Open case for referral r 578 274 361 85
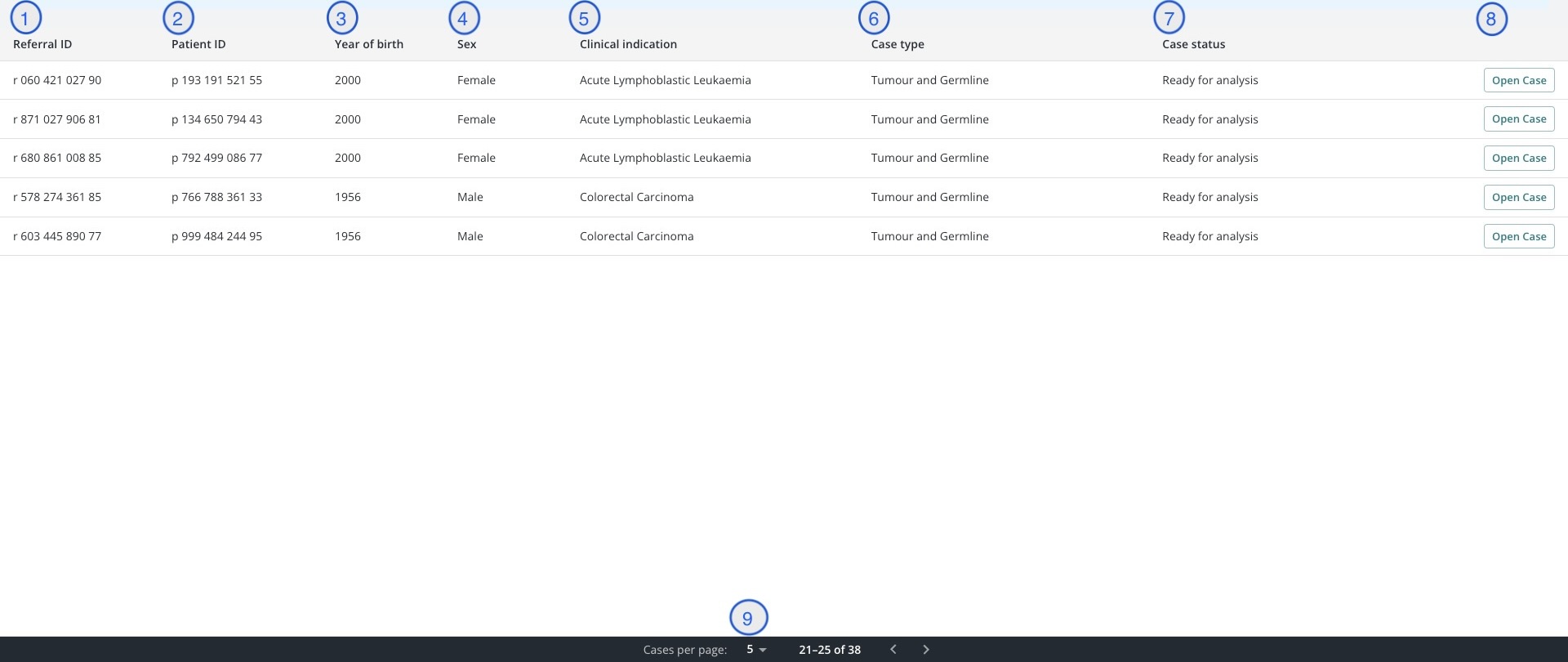 point(1518,197)
